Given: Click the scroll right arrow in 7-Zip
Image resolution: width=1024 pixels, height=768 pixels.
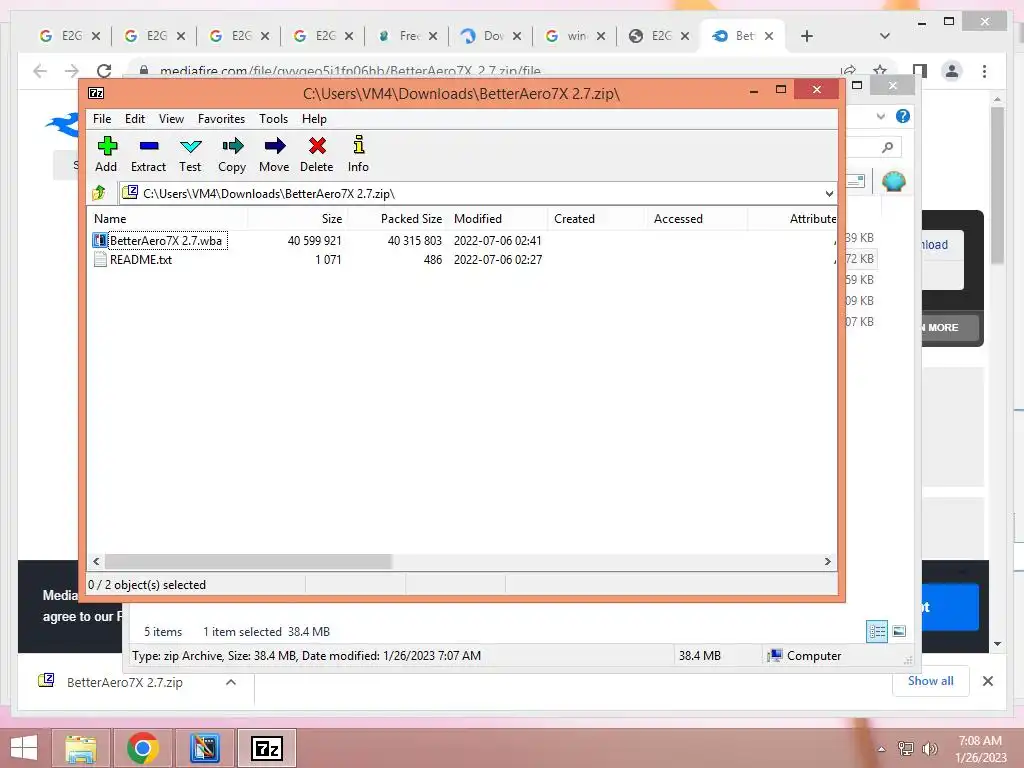Looking at the screenshot, I should [x=827, y=562].
